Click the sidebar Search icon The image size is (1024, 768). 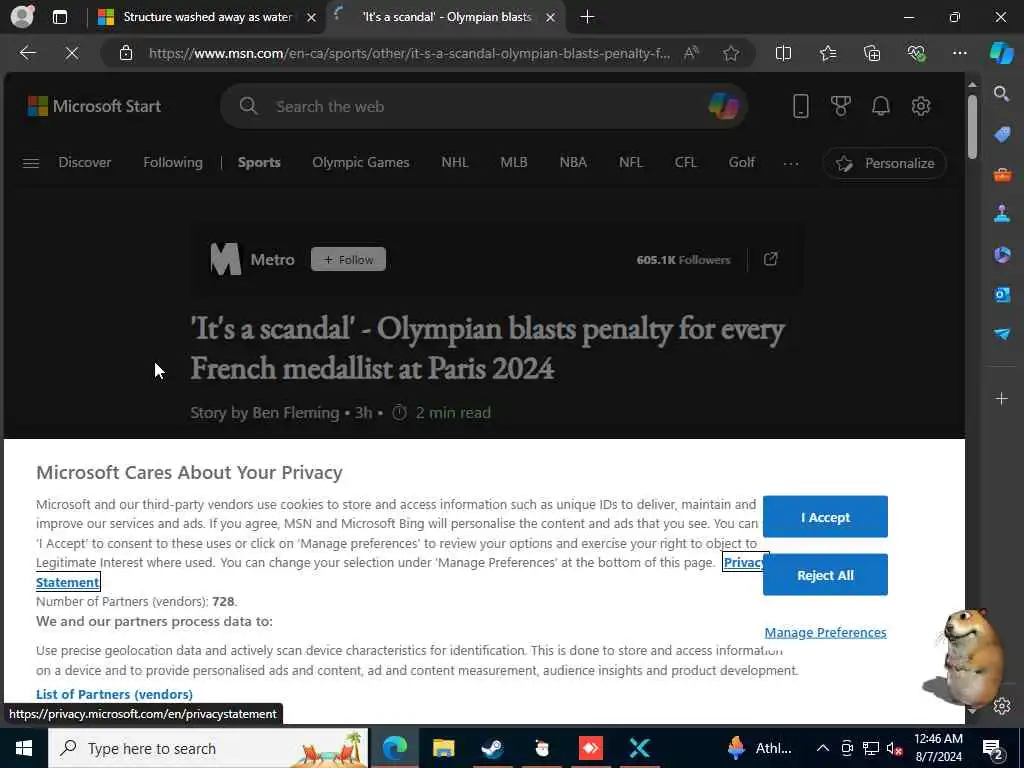pyautogui.click(x=1001, y=94)
